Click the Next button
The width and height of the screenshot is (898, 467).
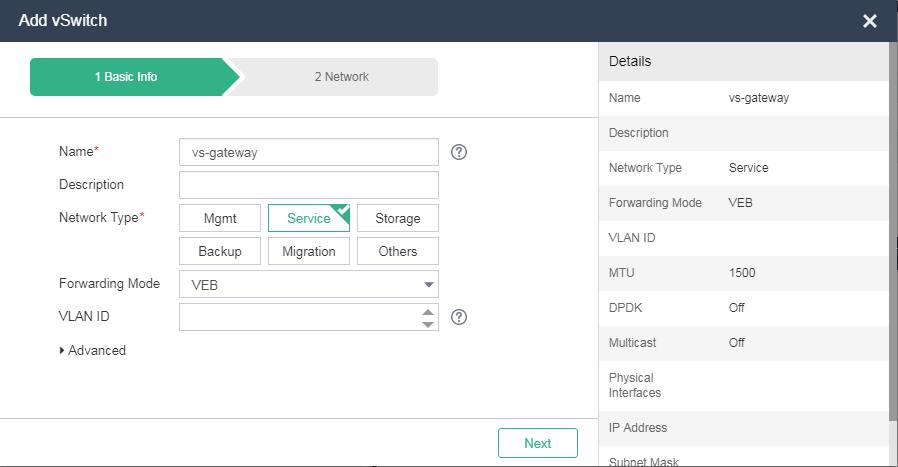[x=537, y=443]
